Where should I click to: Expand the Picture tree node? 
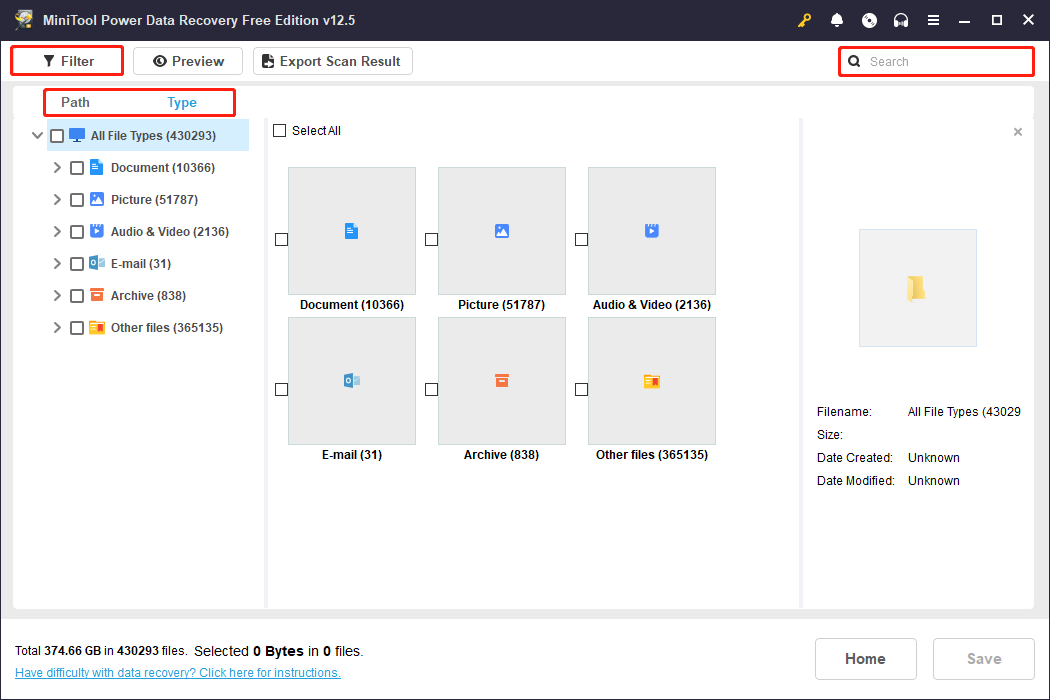point(57,200)
